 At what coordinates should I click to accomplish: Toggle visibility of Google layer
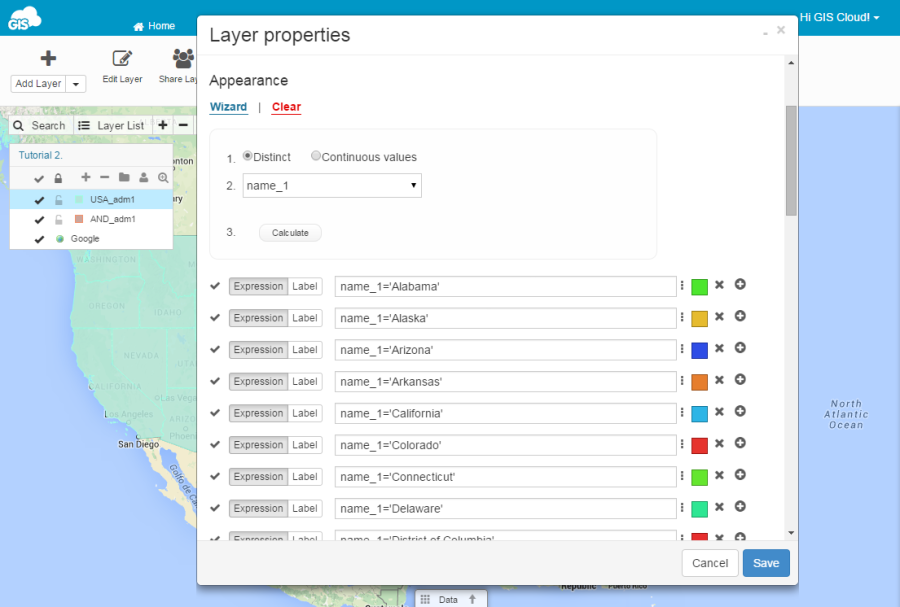(39, 239)
